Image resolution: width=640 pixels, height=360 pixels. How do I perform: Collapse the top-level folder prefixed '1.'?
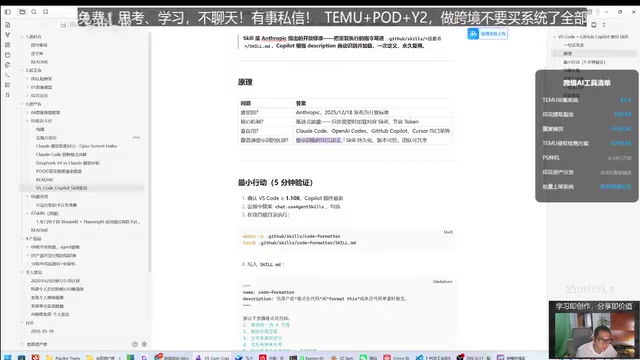(x=22, y=37)
